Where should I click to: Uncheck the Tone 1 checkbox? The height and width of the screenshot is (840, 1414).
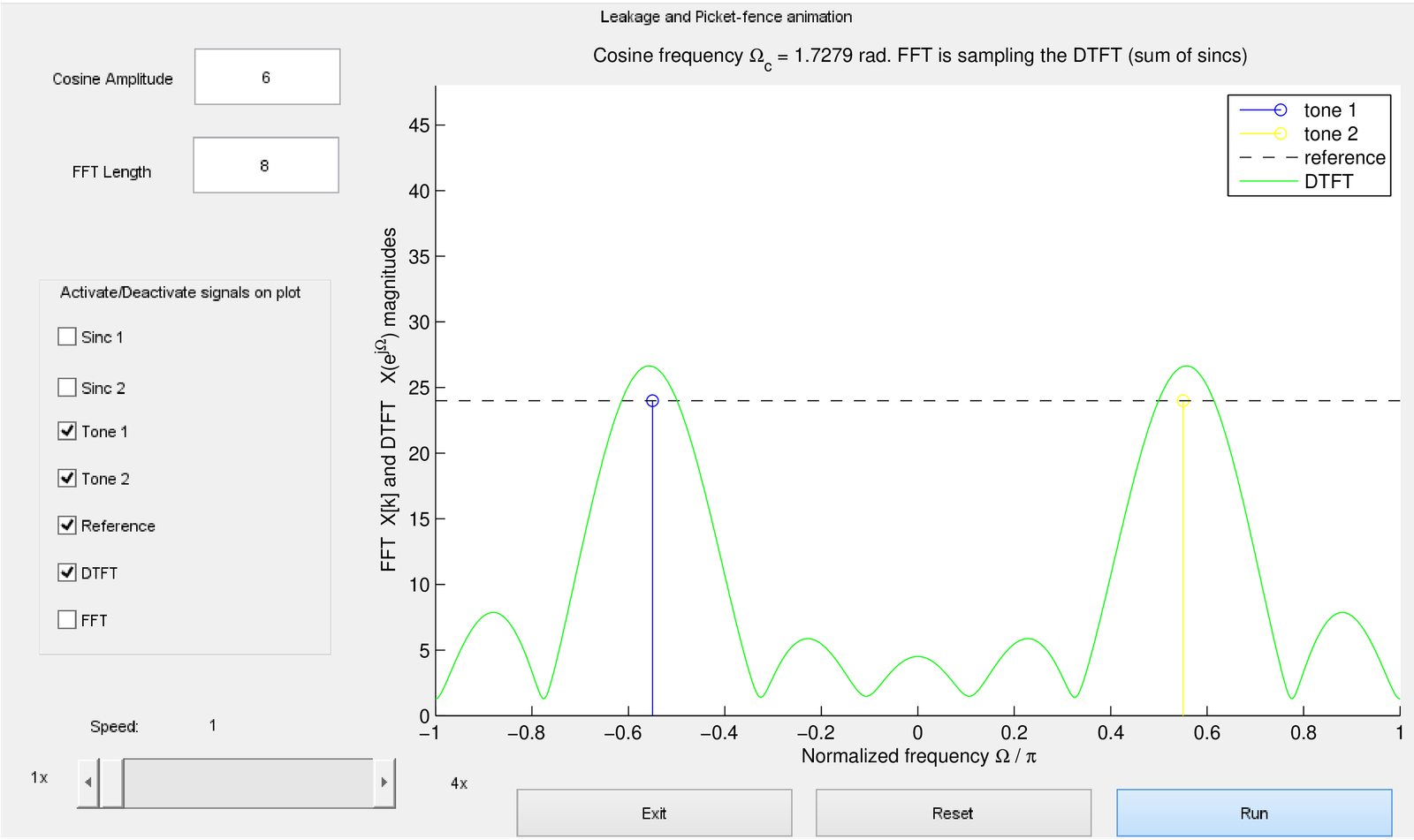click(x=67, y=431)
